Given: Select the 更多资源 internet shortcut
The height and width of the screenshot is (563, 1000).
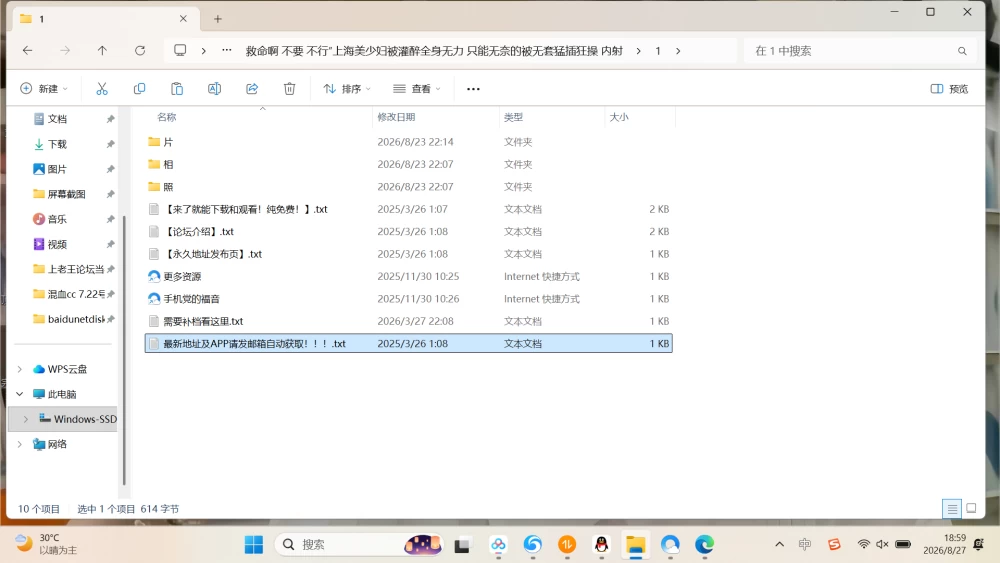Looking at the screenshot, I should 408,276.
